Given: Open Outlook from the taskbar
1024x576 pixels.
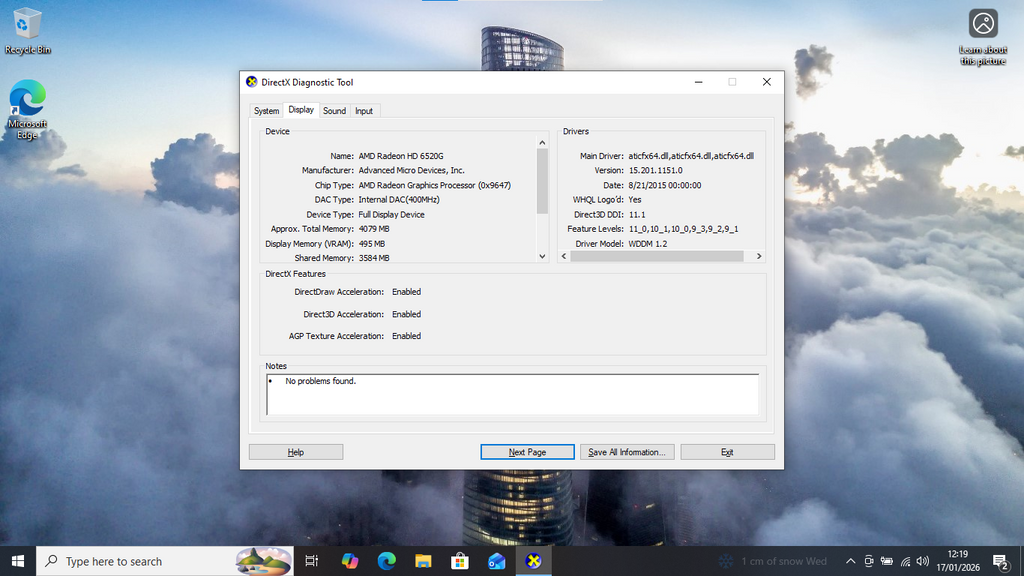Looking at the screenshot, I should coord(497,561).
